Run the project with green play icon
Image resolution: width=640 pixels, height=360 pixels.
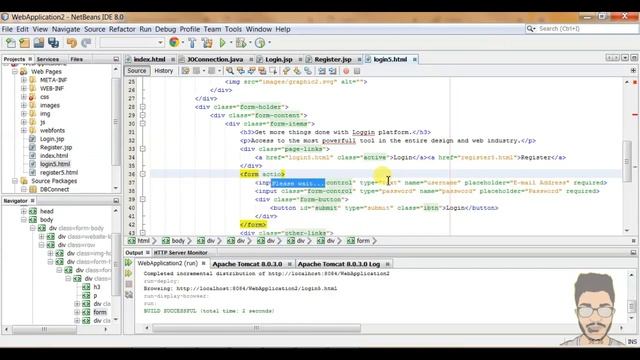[222, 42]
